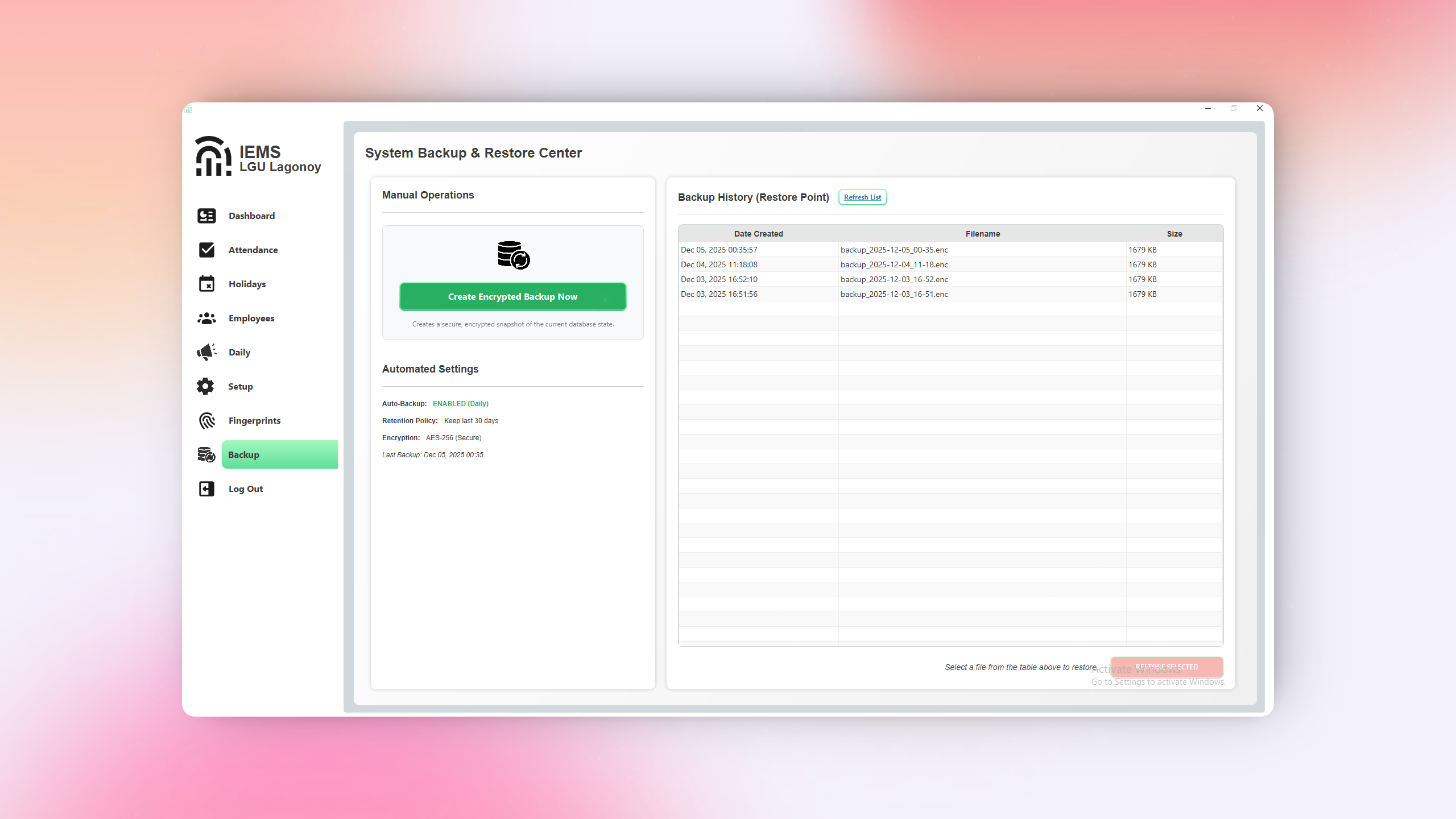
Task: Click the Backup database icon in sidebar
Action: tap(206, 454)
